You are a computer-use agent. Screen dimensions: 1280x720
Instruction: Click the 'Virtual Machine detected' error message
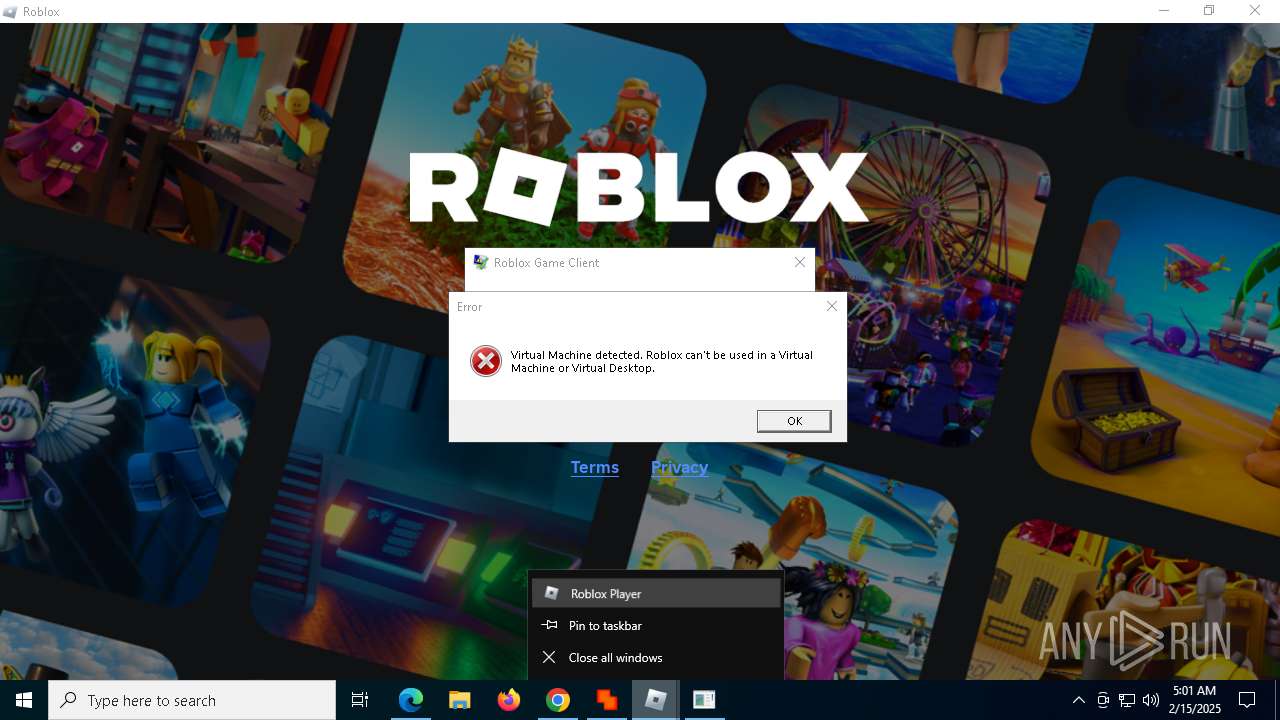click(661, 361)
